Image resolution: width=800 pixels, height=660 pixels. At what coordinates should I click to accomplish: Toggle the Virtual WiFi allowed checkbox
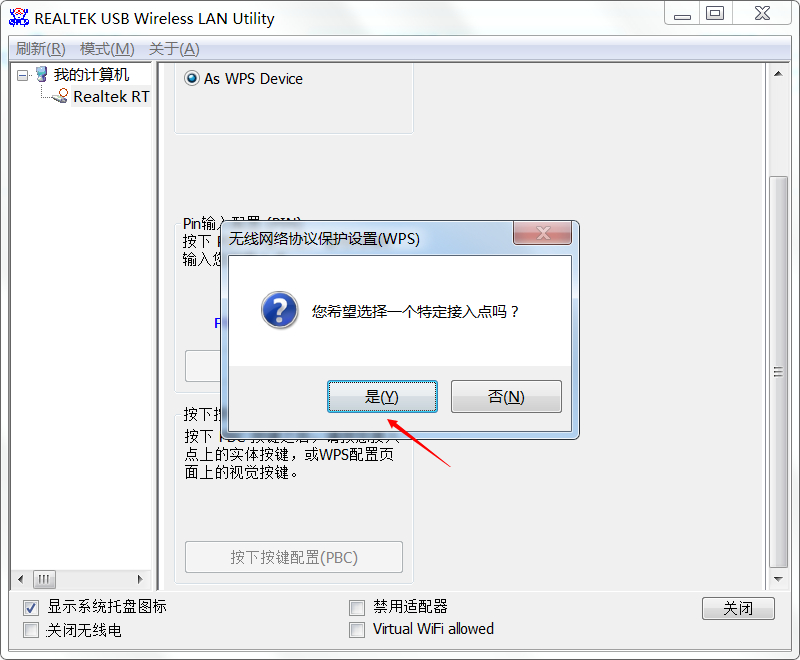pyautogui.click(x=357, y=630)
